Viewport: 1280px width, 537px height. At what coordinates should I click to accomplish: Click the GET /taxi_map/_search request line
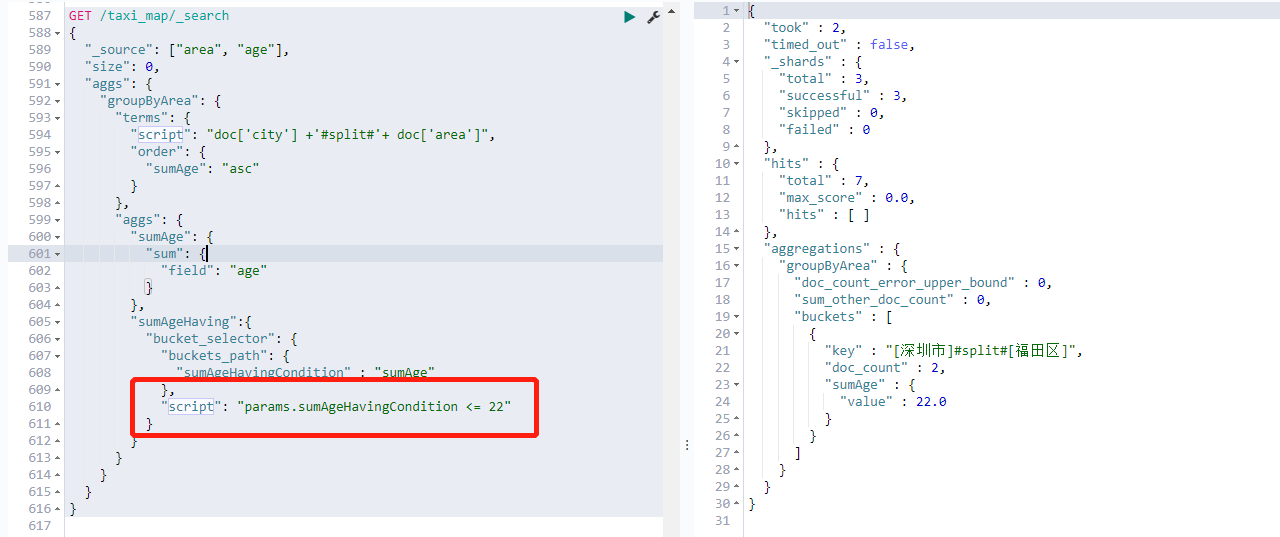(x=149, y=16)
